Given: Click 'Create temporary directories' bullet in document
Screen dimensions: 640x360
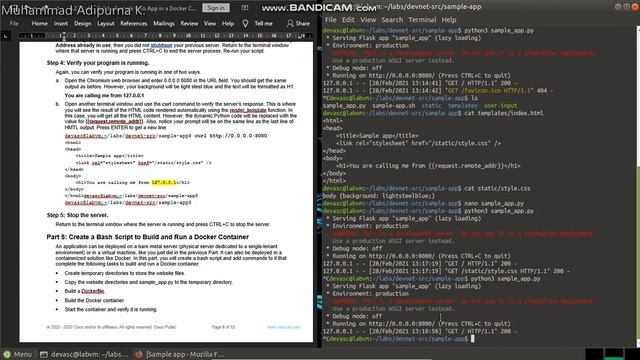Looking at the screenshot, I should pos(124,273).
